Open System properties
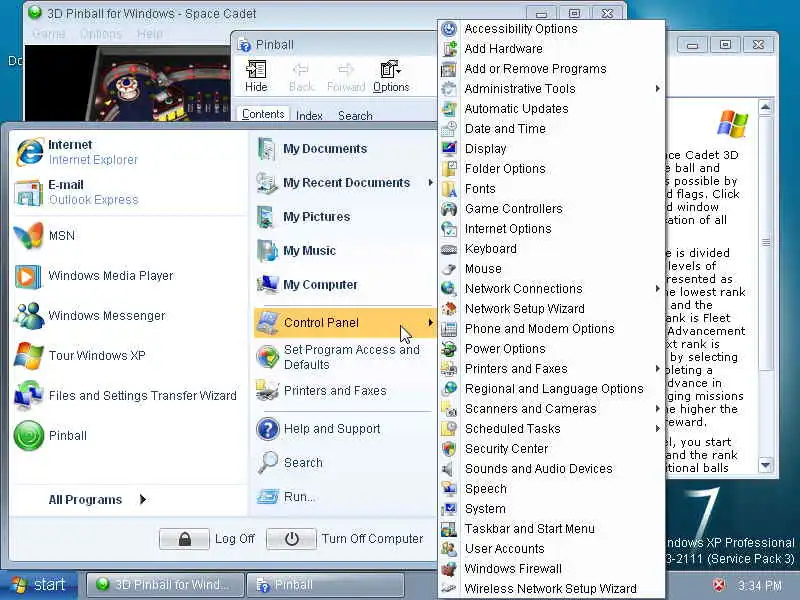800x600 pixels. tap(552, 509)
